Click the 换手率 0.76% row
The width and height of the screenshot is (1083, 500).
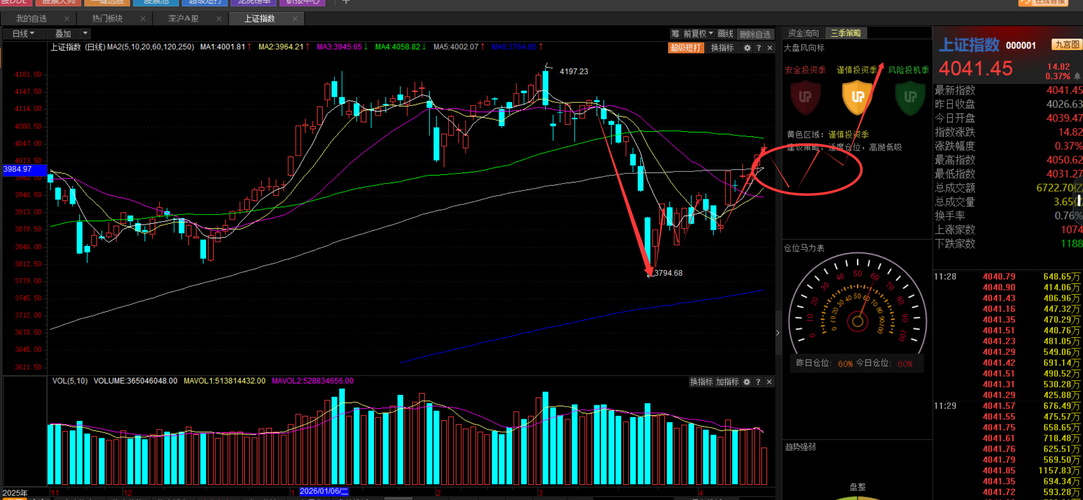(x=1008, y=215)
